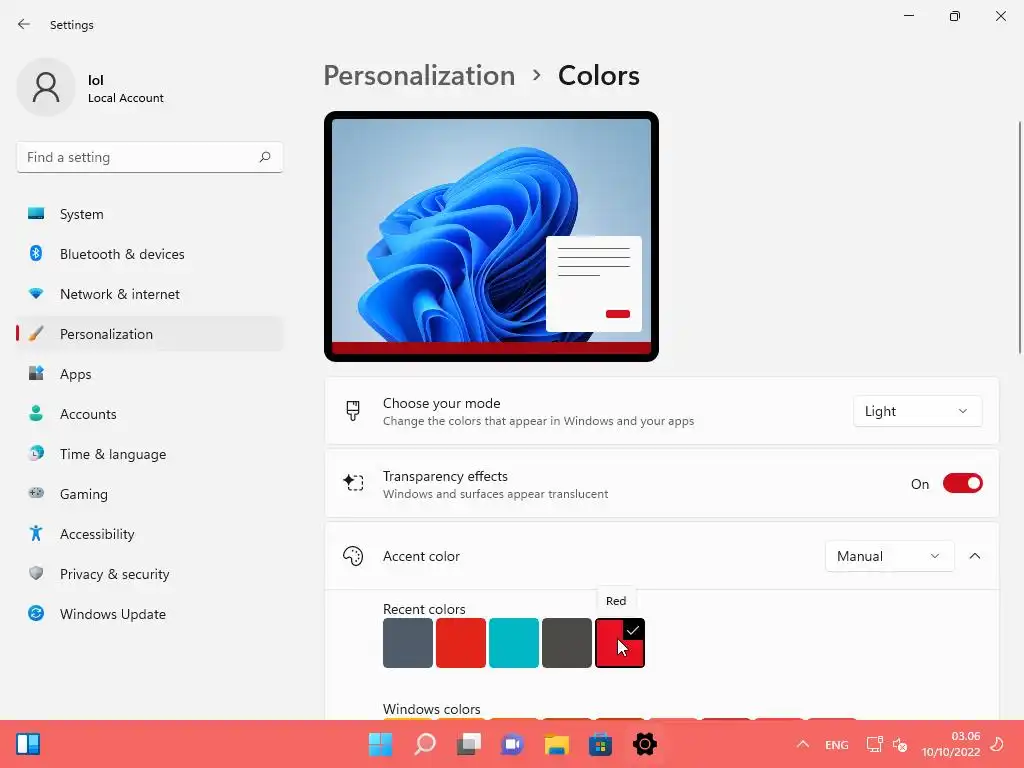Image resolution: width=1024 pixels, height=768 pixels.
Task: Open File Explorer on taskbar
Action: [x=556, y=744]
